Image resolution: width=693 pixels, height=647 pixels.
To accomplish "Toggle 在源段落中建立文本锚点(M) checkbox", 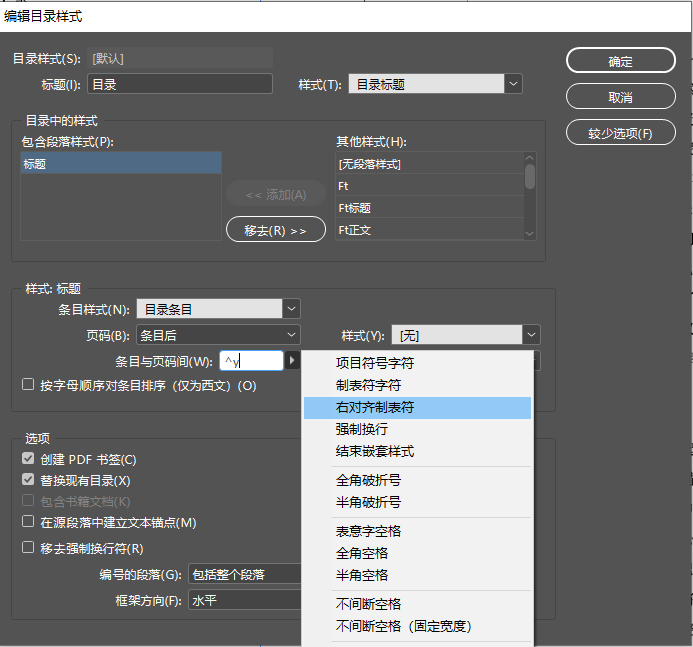I will tap(28, 522).
